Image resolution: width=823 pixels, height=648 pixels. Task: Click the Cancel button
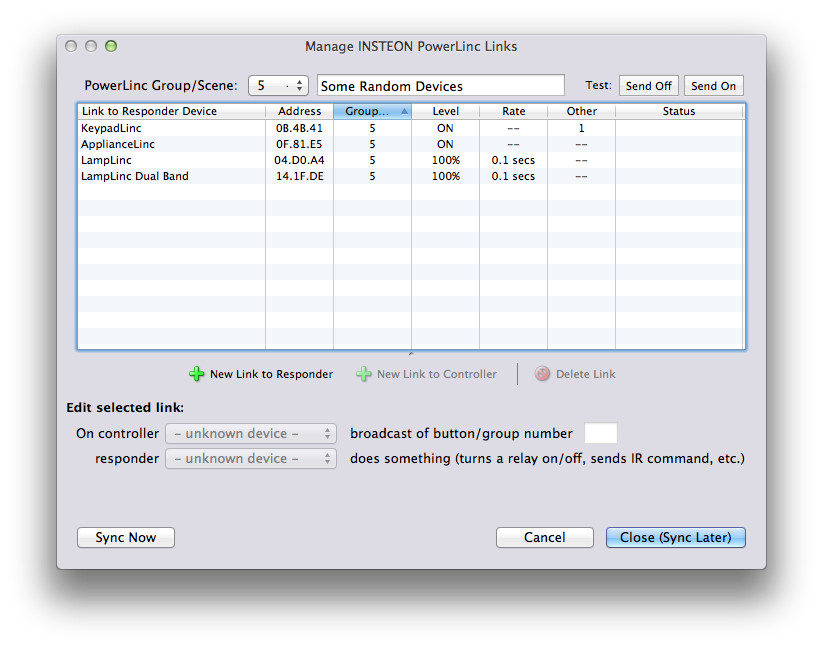(545, 537)
